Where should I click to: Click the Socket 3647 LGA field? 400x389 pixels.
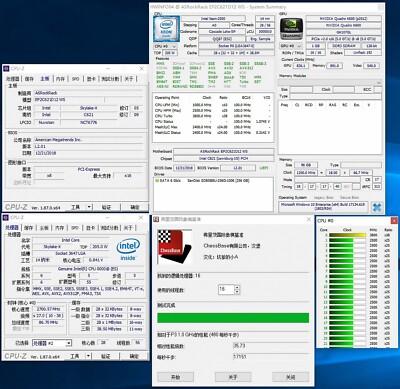pos(71,253)
